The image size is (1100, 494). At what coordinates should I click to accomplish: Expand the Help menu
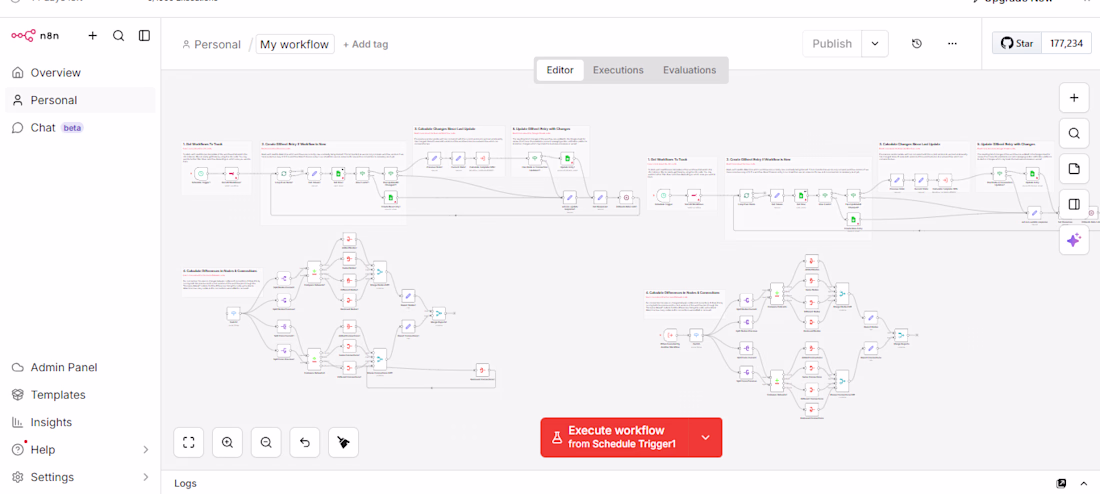[80, 450]
